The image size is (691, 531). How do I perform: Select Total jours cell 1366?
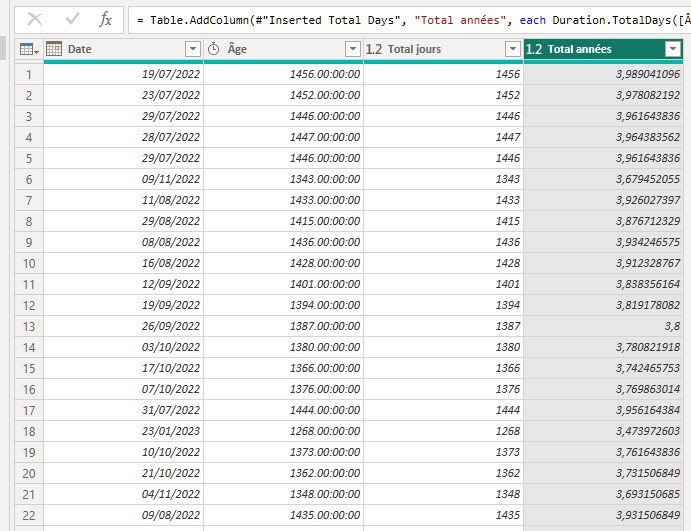[443, 368]
